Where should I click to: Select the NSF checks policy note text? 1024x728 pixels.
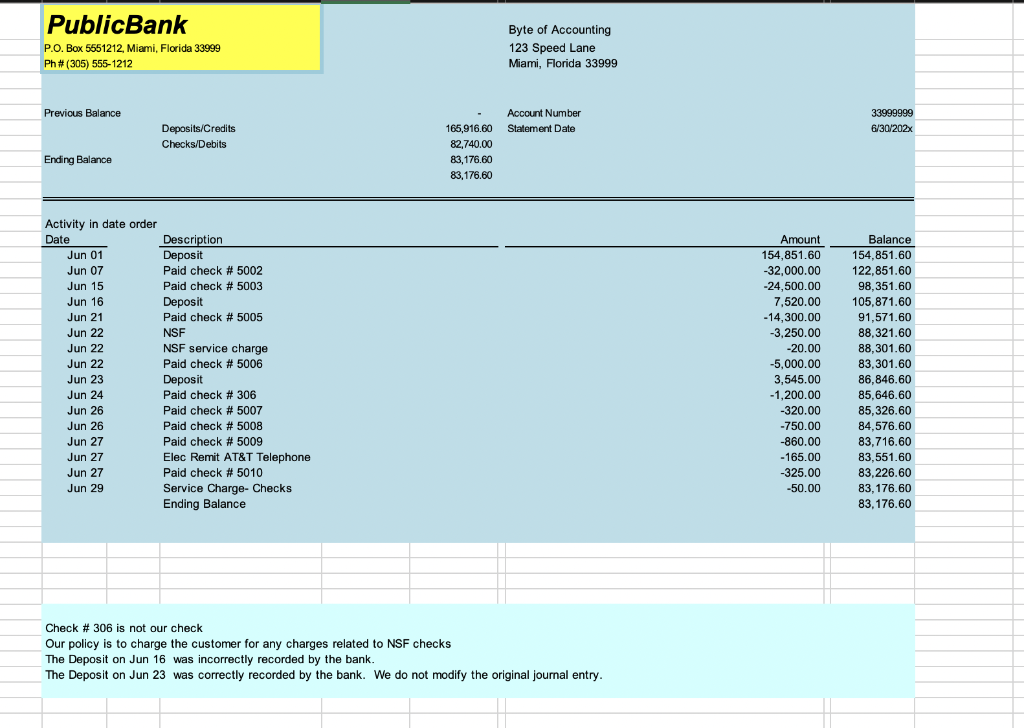(x=244, y=644)
